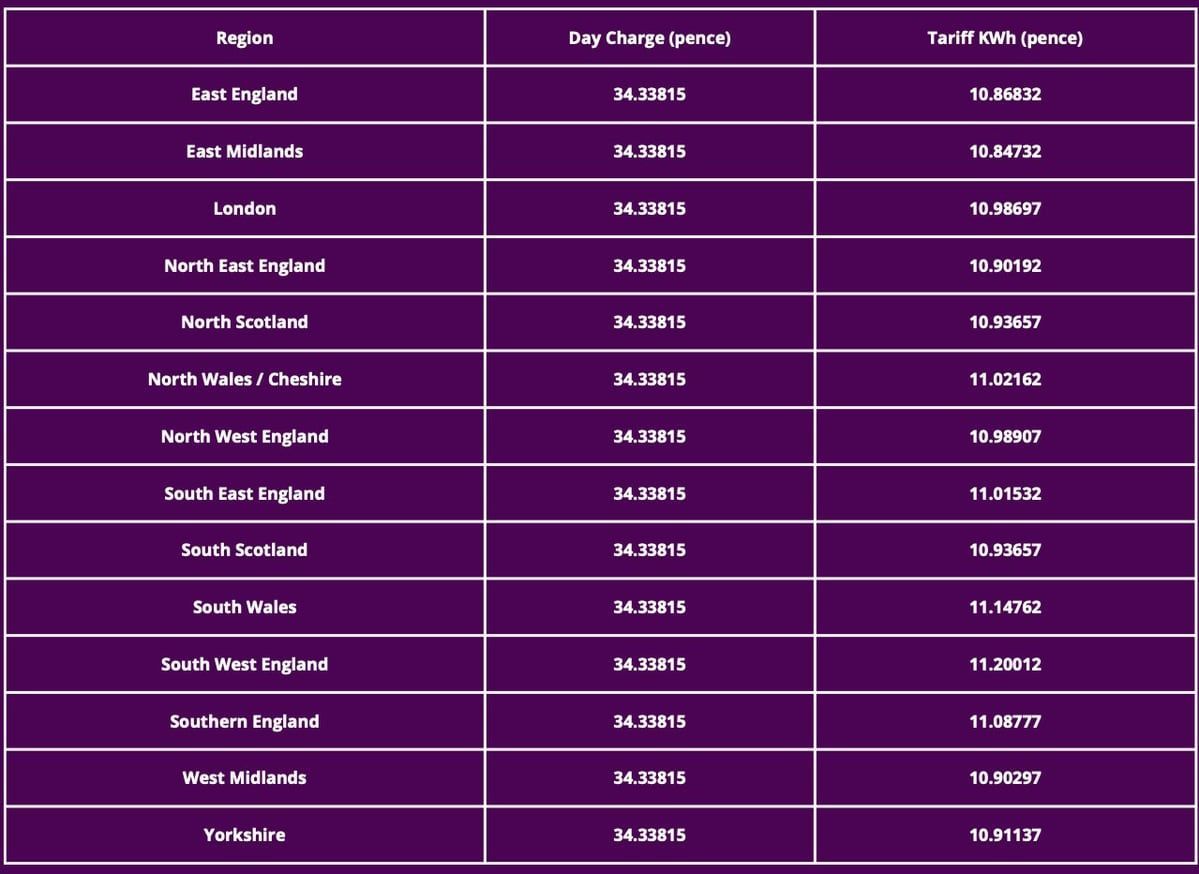The image size is (1199, 874).
Task: Click the London region cell
Action: [x=244, y=208]
